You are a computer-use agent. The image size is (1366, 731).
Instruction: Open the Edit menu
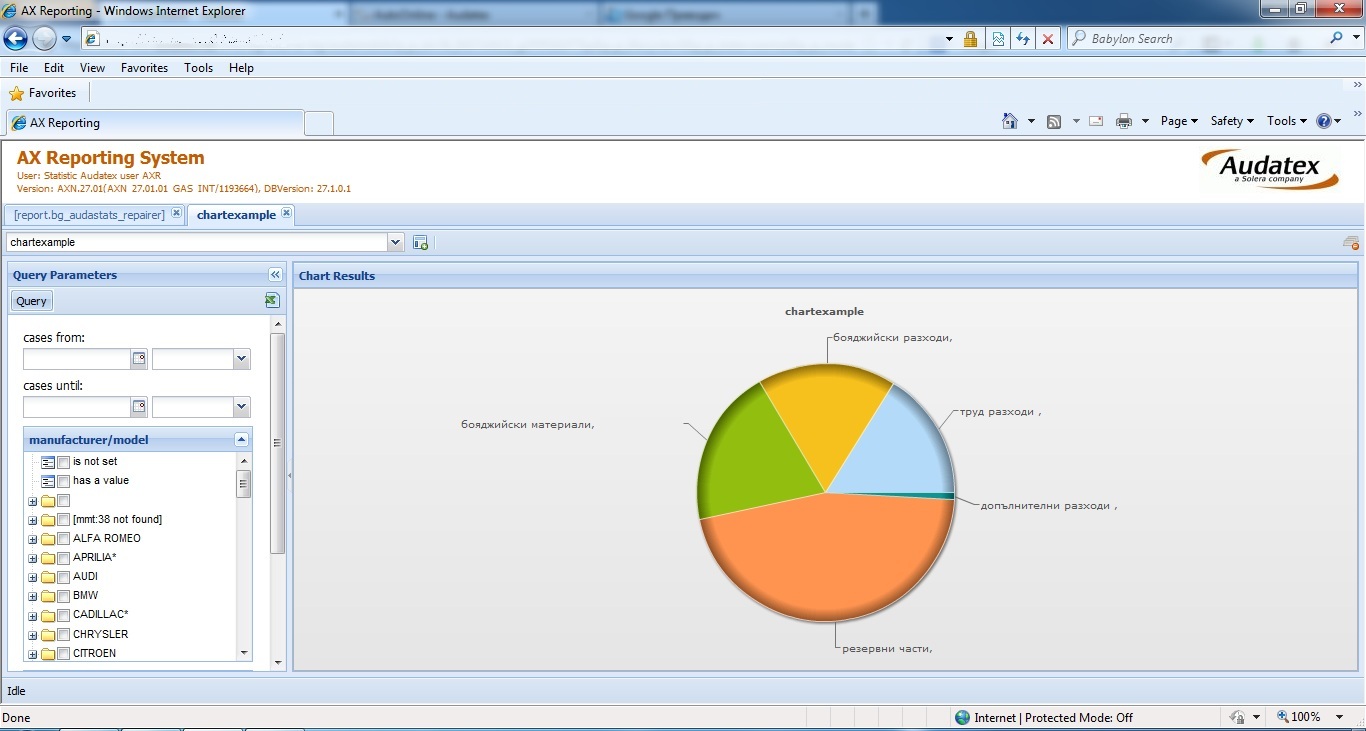tap(54, 68)
